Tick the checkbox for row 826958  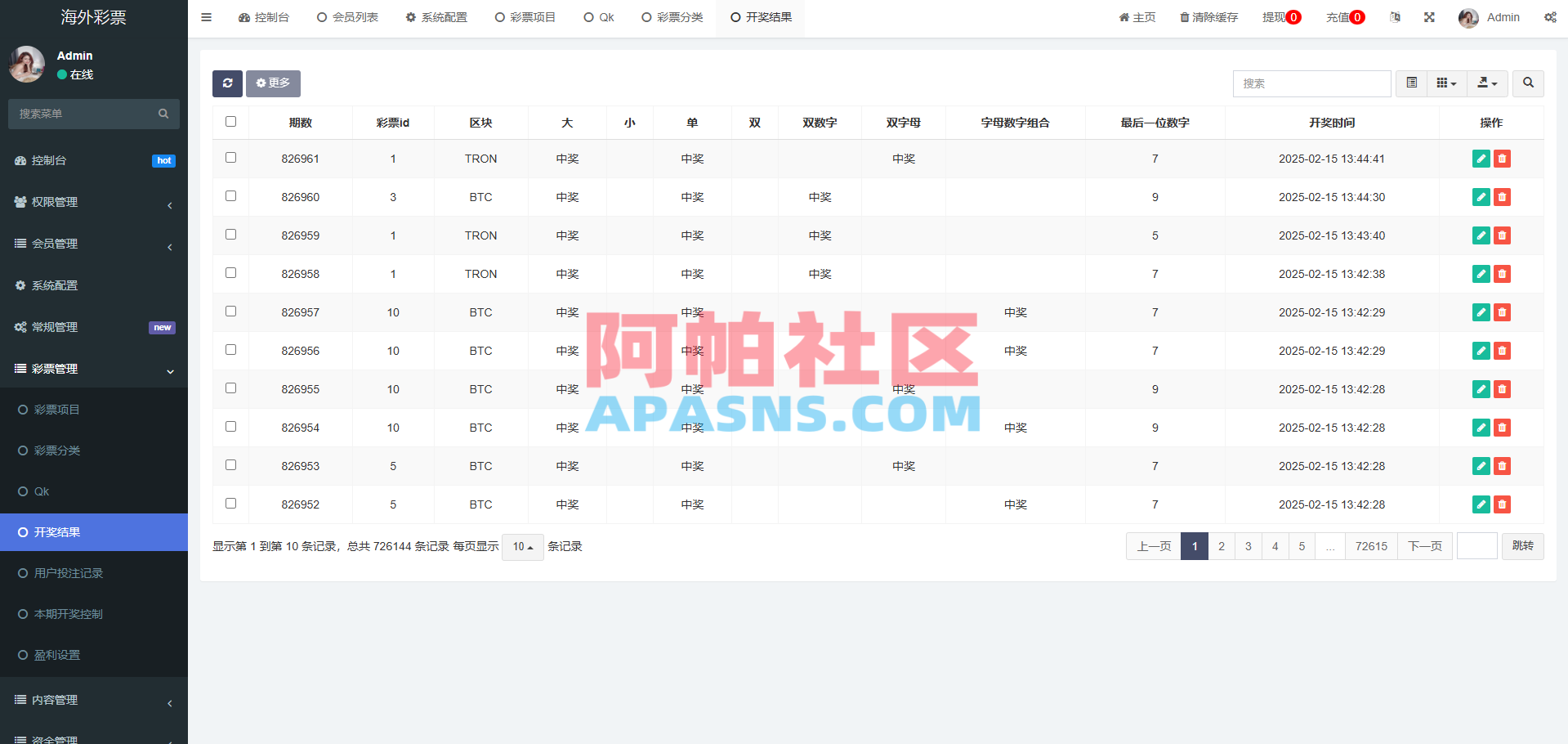click(230, 273)
